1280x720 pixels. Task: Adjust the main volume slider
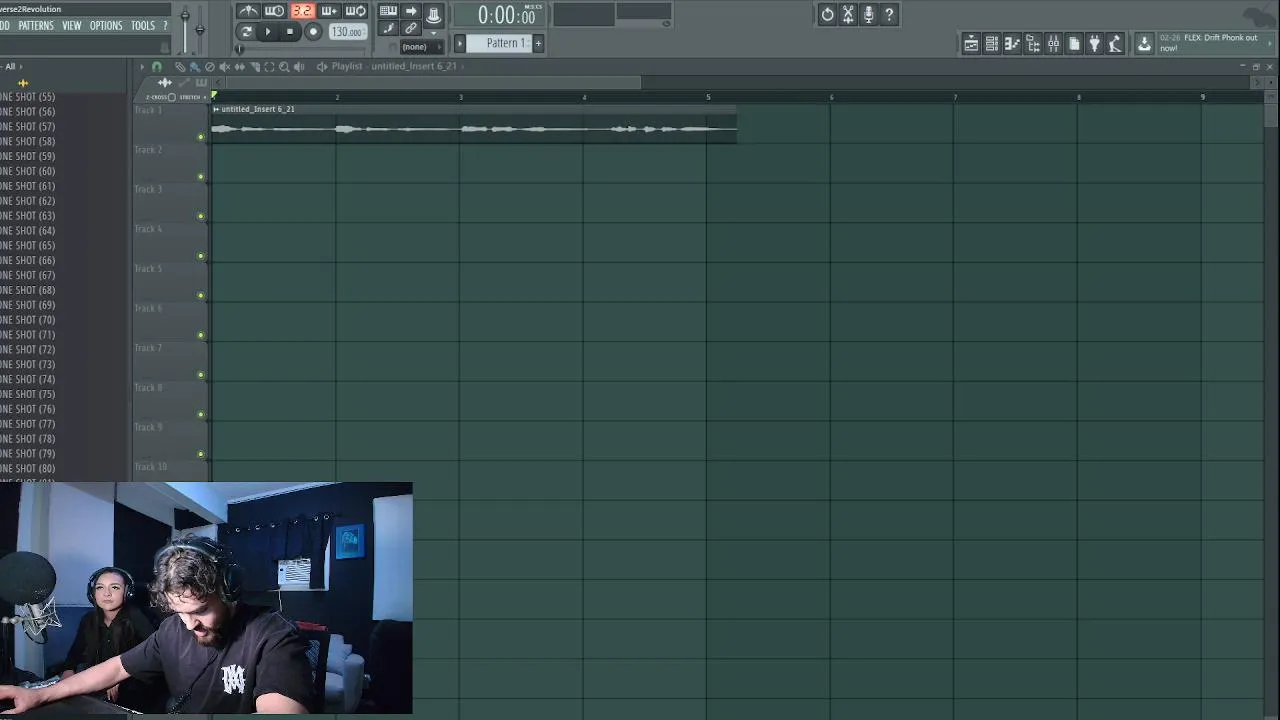(185, 28)
